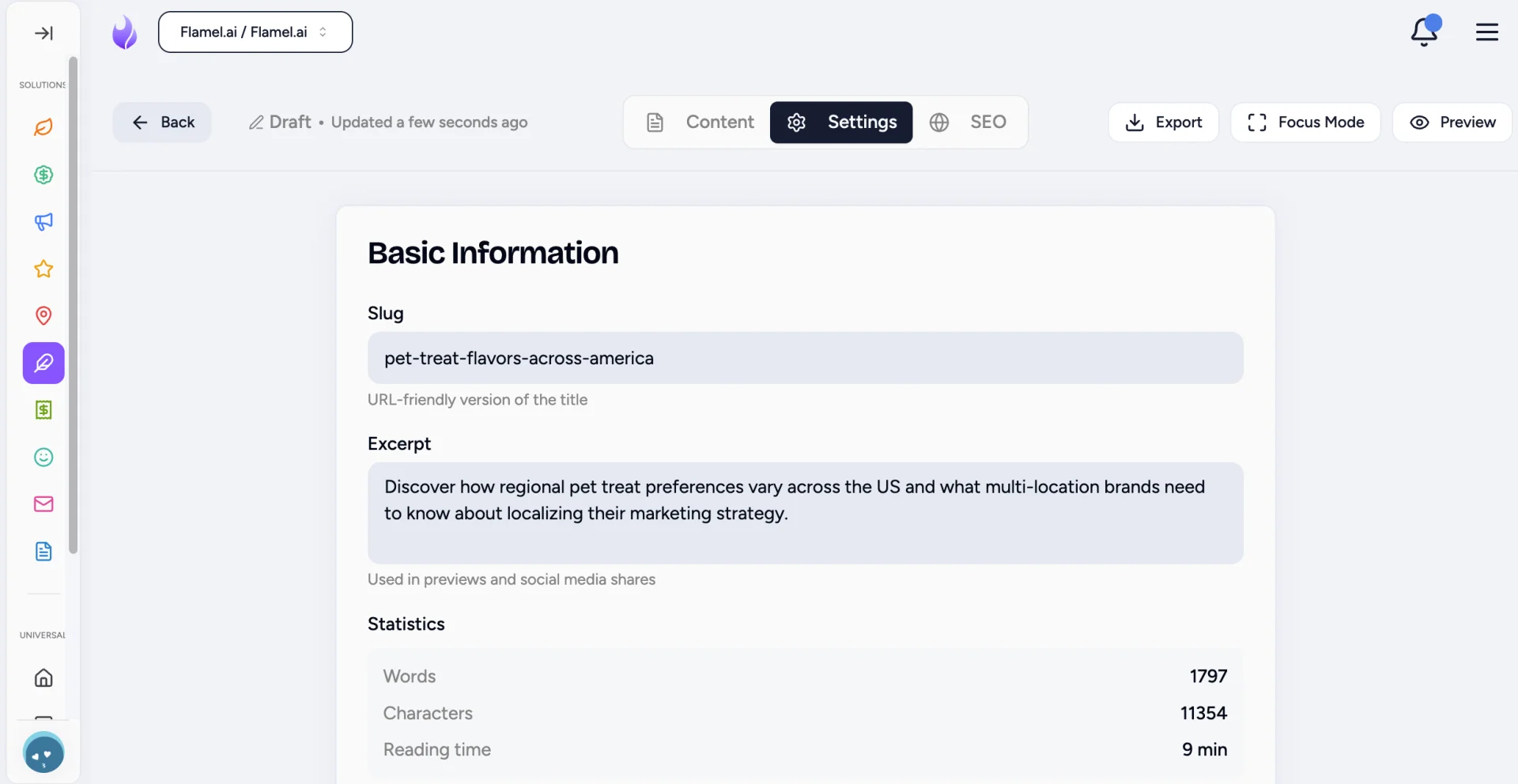Click the Characters count 11354
The width and height of the screenshot is (1518, 784).
[x=1203, y=713]
